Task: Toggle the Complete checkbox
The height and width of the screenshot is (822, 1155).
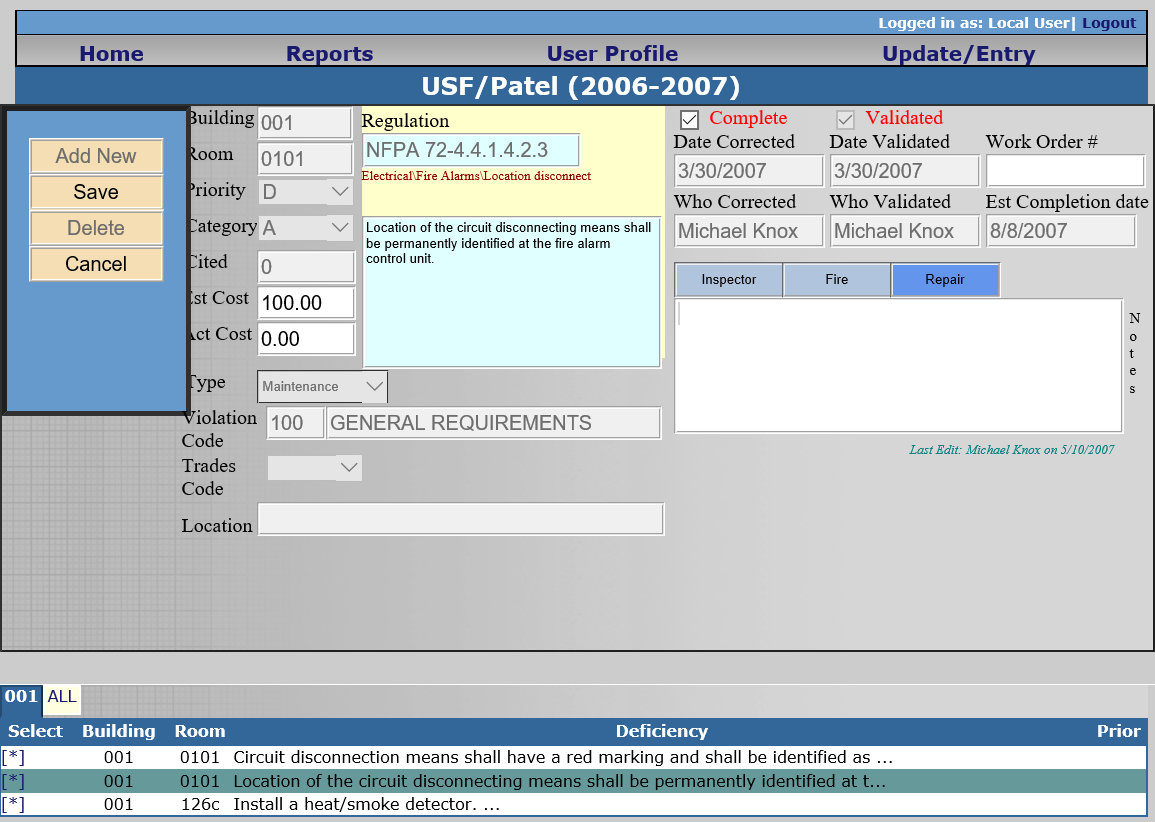Action: 689,119
